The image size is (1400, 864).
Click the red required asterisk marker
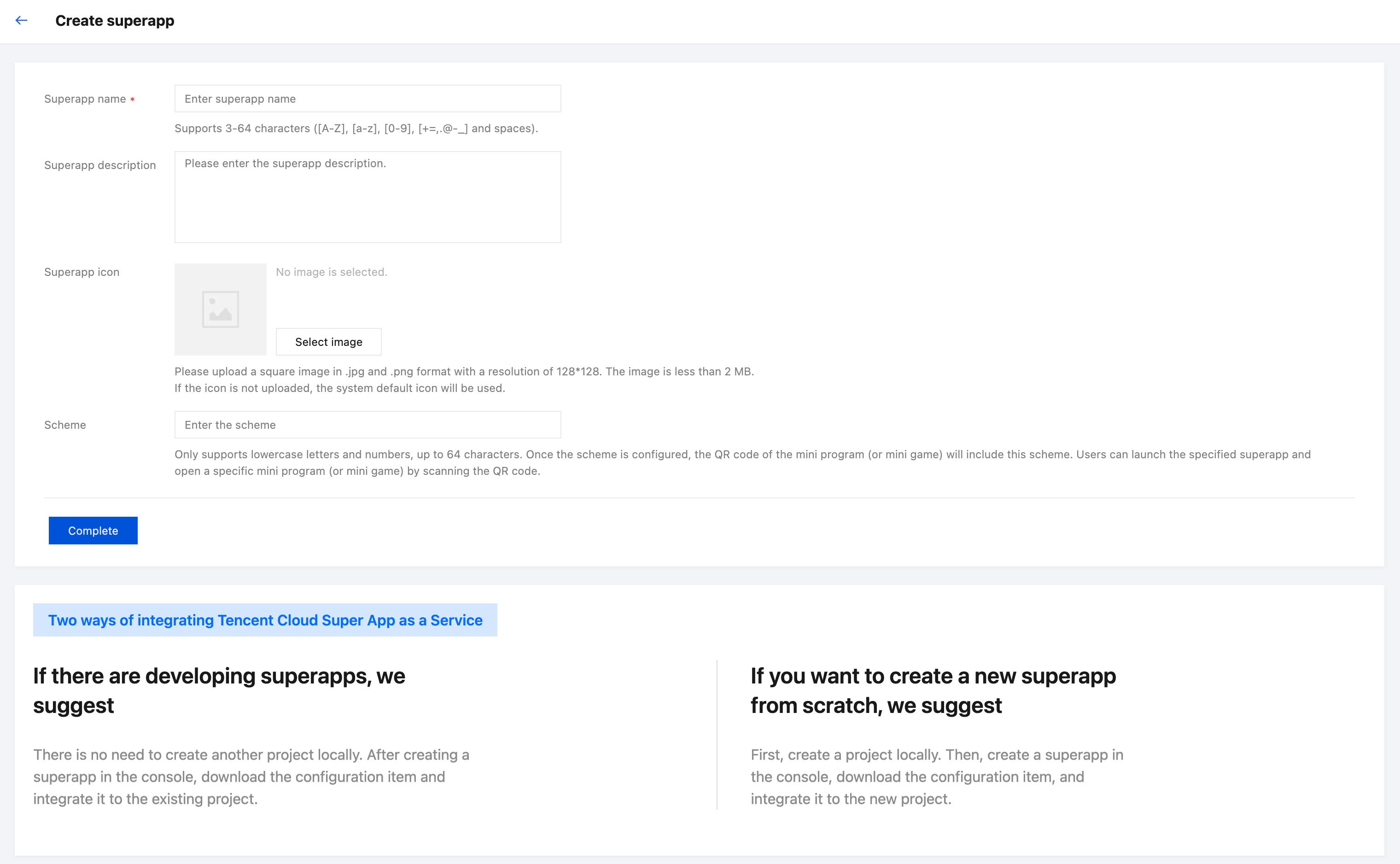tap(133, 99)
